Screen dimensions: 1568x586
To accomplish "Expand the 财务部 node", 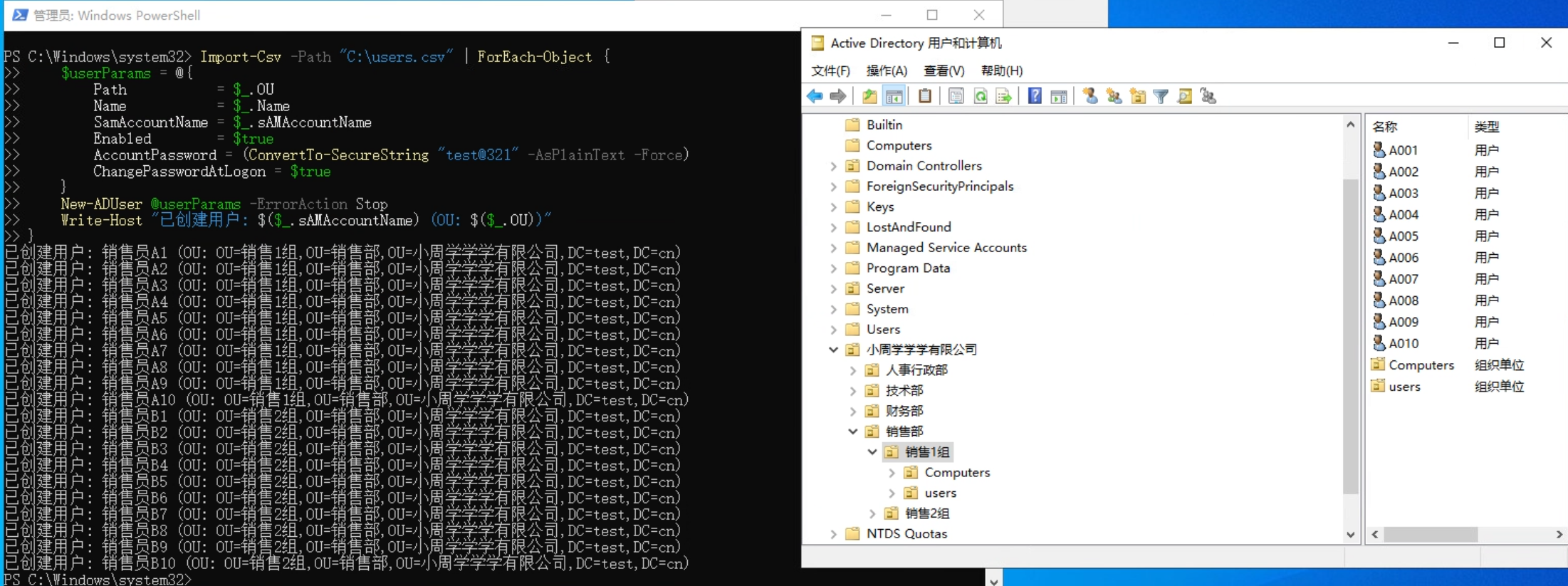I will tap(853, 411).
